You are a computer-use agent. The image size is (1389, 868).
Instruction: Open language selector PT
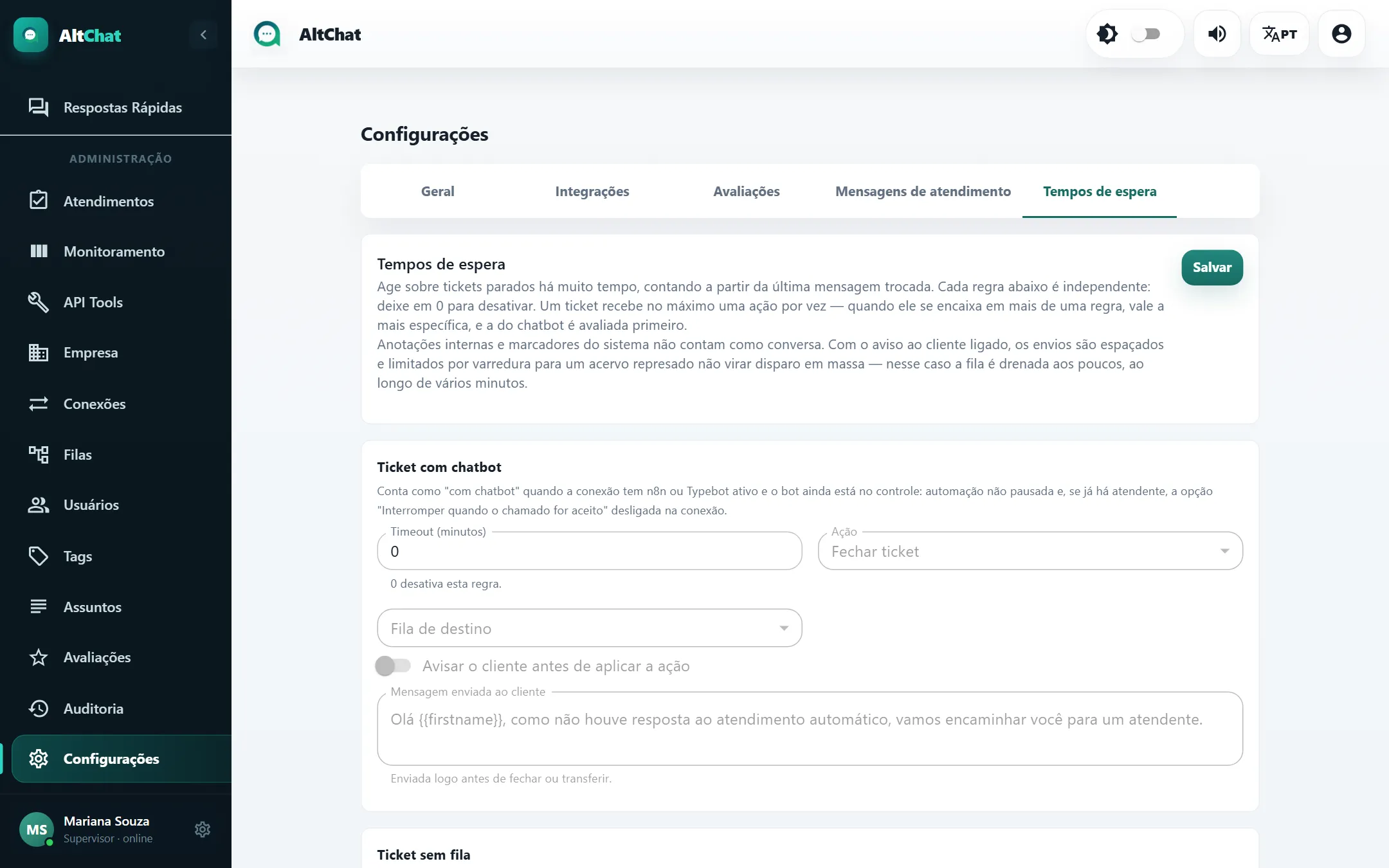click(1279, 33)
